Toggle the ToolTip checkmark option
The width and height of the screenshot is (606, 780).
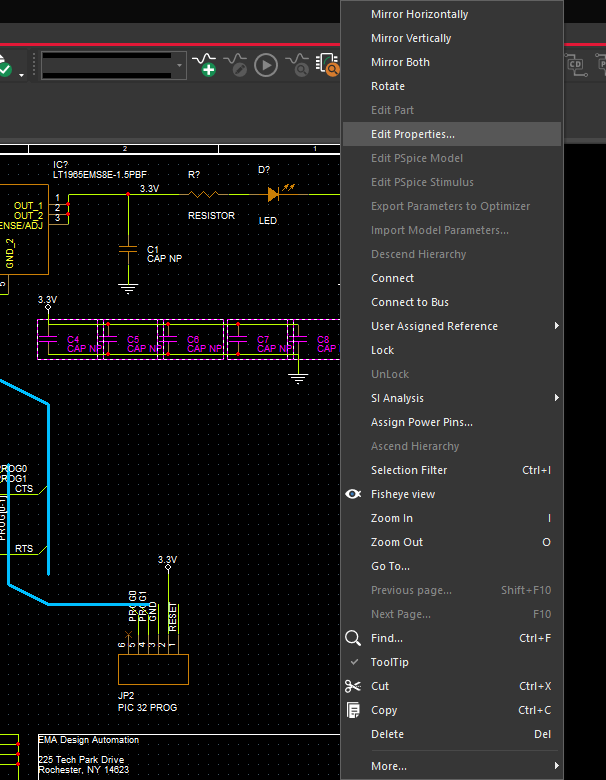click(452, 662)
